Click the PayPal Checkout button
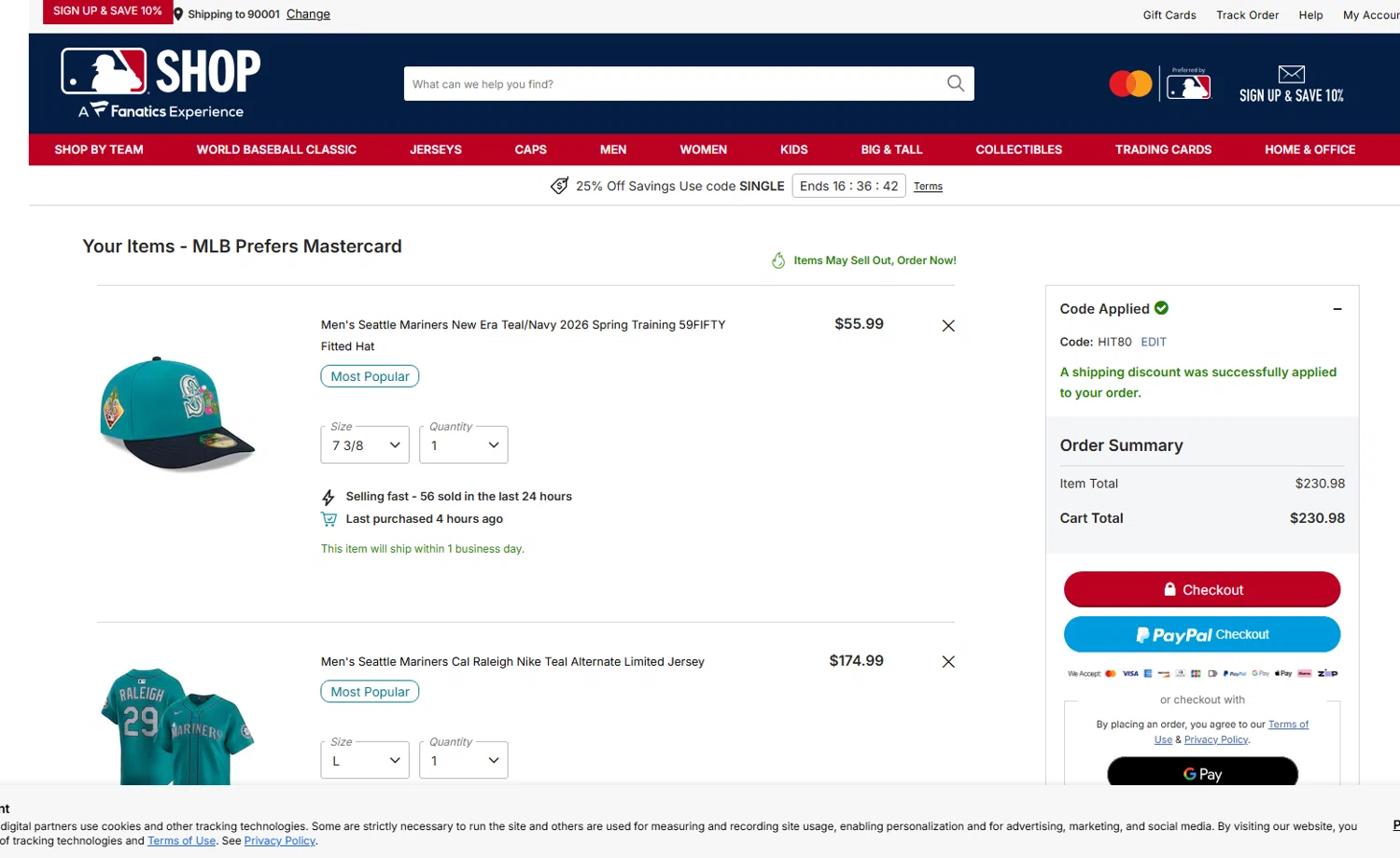 (1202, 634)
